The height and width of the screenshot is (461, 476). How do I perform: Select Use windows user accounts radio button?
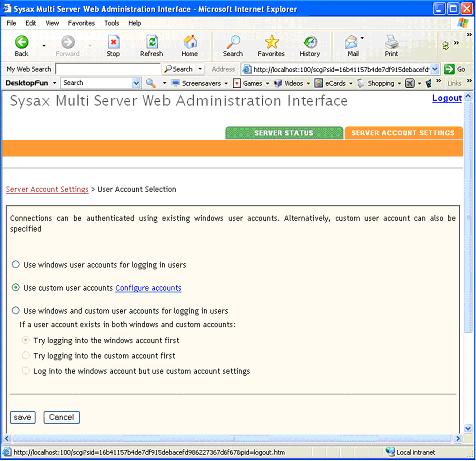15,265
